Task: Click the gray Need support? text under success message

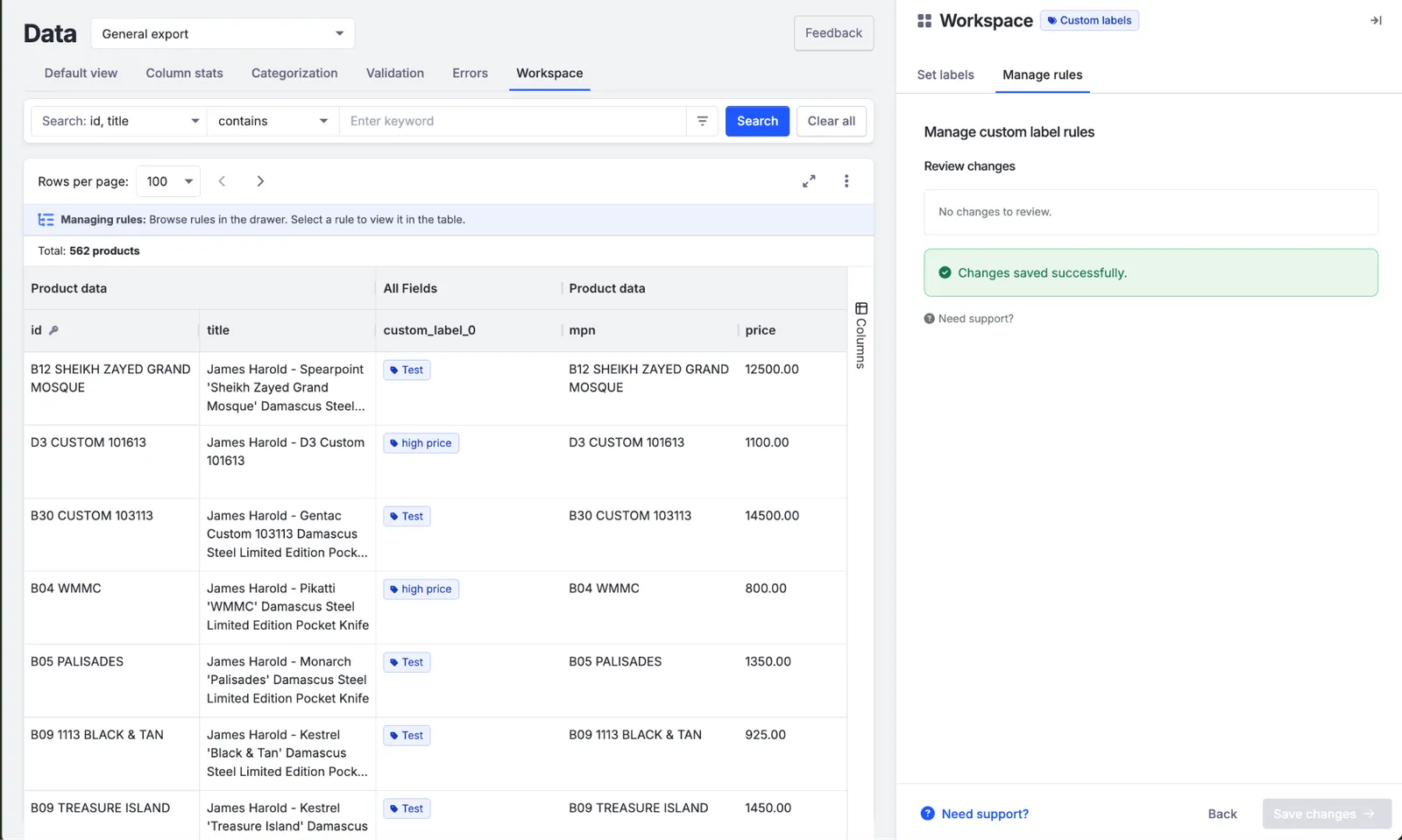Action: [975, 319]
